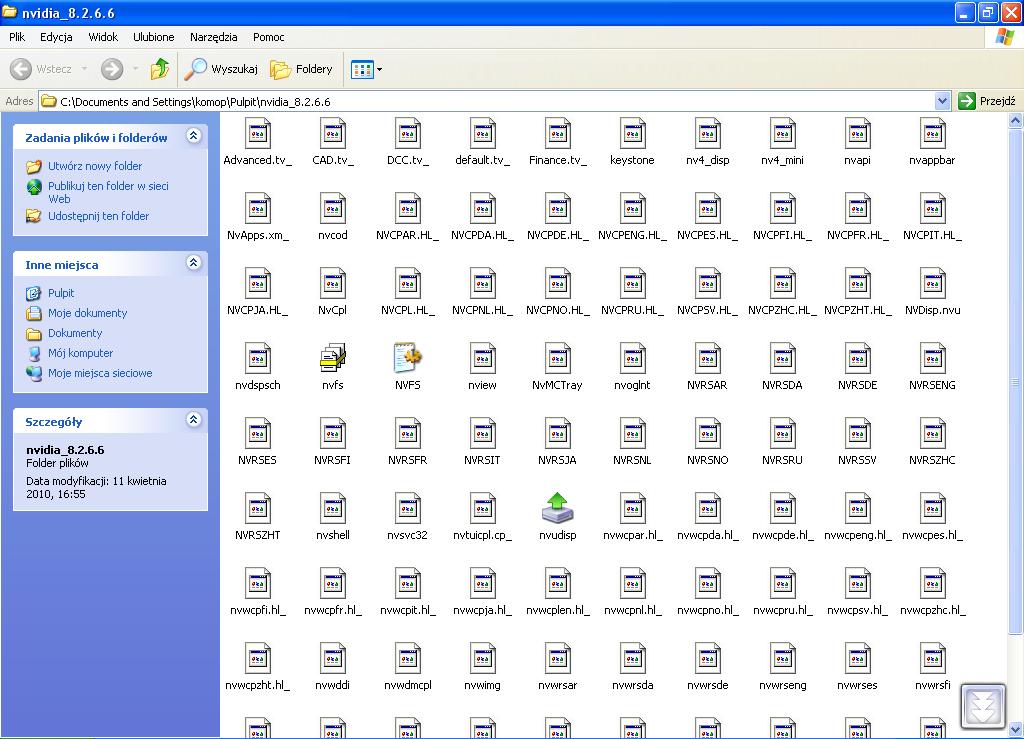Open the Wstecz history dropdown arrow
Viewport: 1024px width, 739px height.
coord(84,69)
